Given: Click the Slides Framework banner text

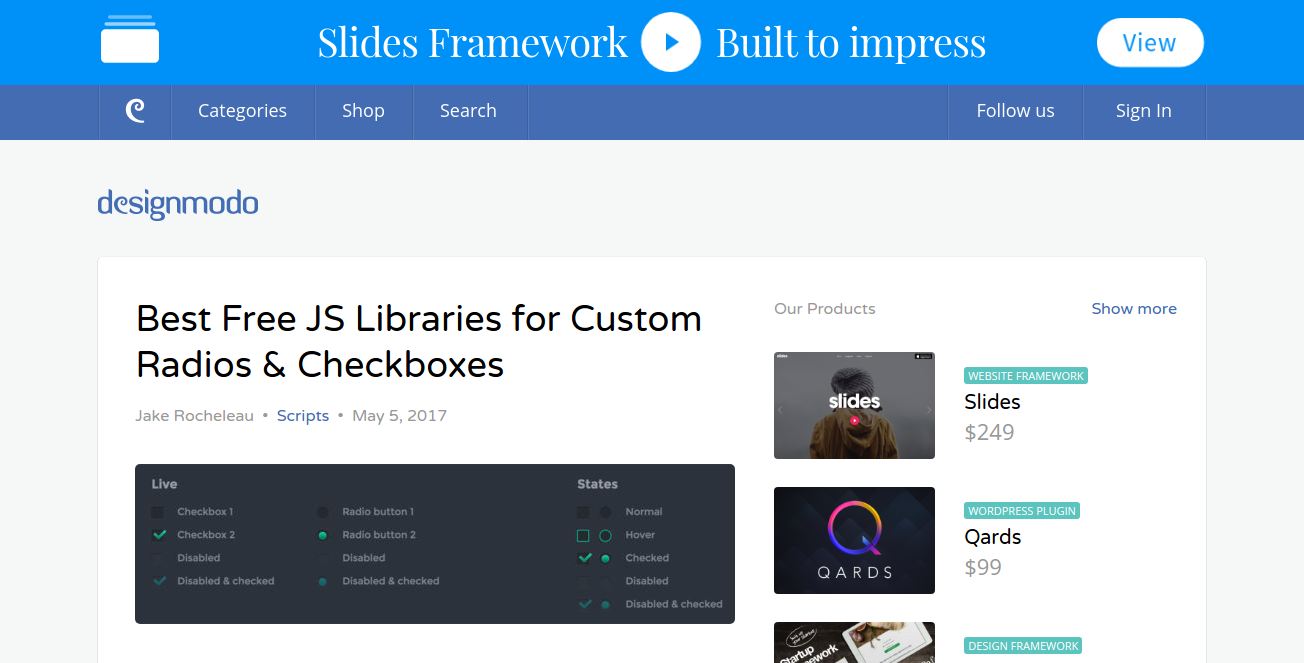Looking at the screenshot, I should coord(473,43).
